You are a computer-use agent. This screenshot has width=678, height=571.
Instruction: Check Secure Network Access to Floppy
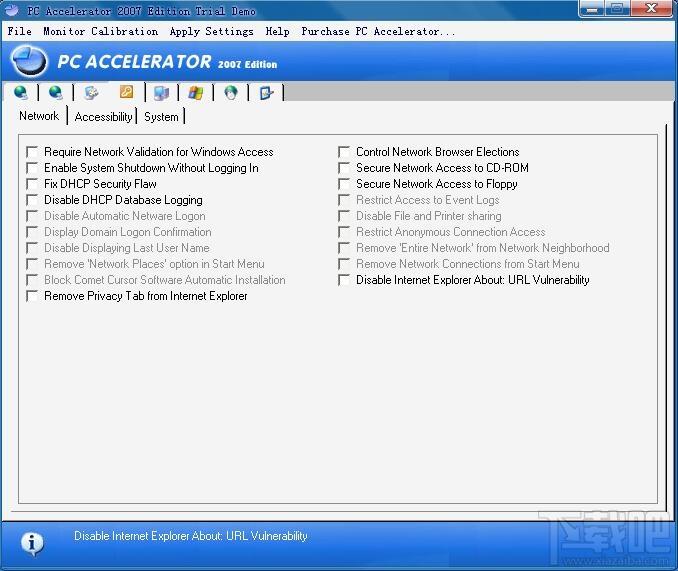(344, 184)
